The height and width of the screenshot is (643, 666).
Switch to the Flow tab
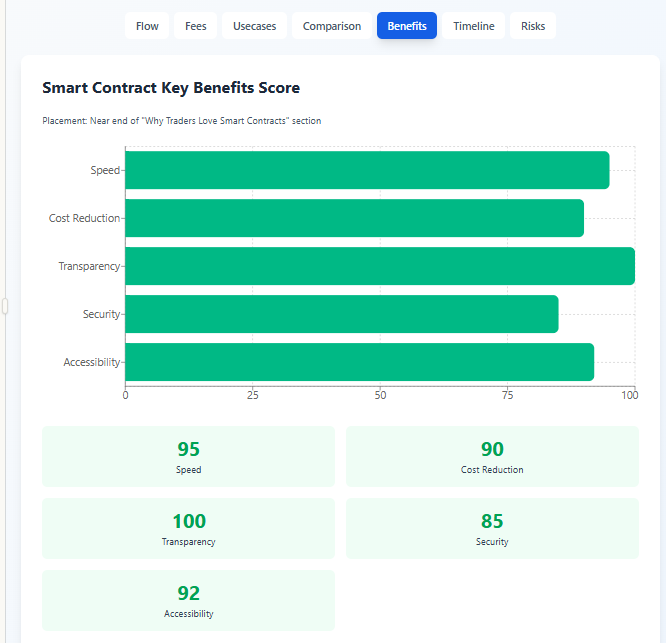click(147, 26)
